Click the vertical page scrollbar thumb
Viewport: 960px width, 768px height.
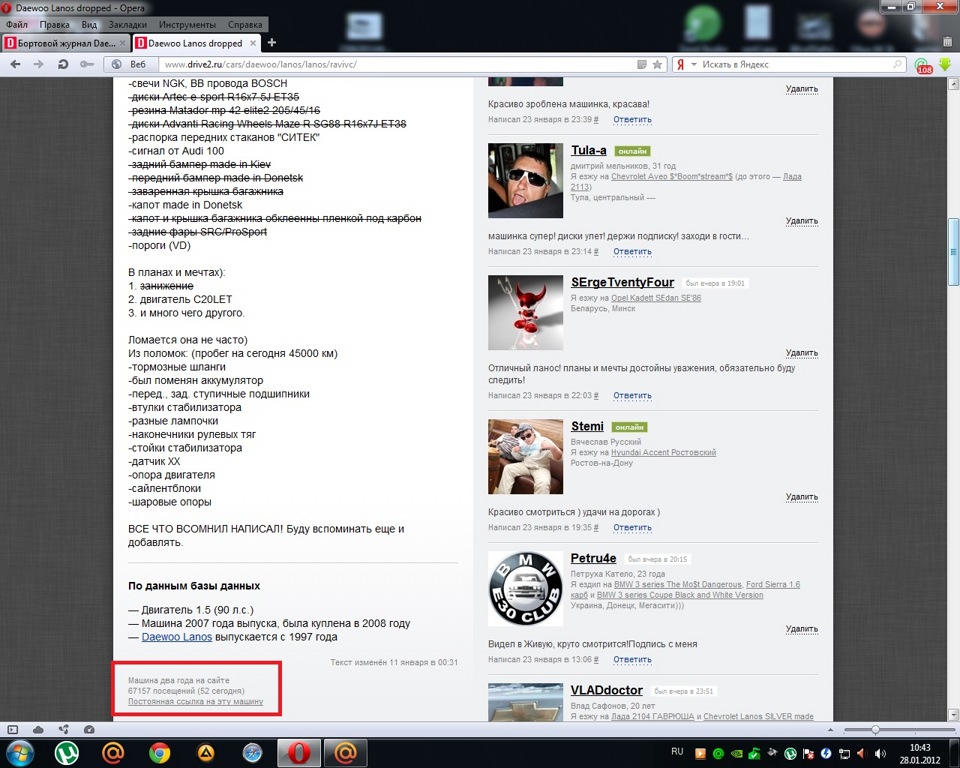coord(953,252)
